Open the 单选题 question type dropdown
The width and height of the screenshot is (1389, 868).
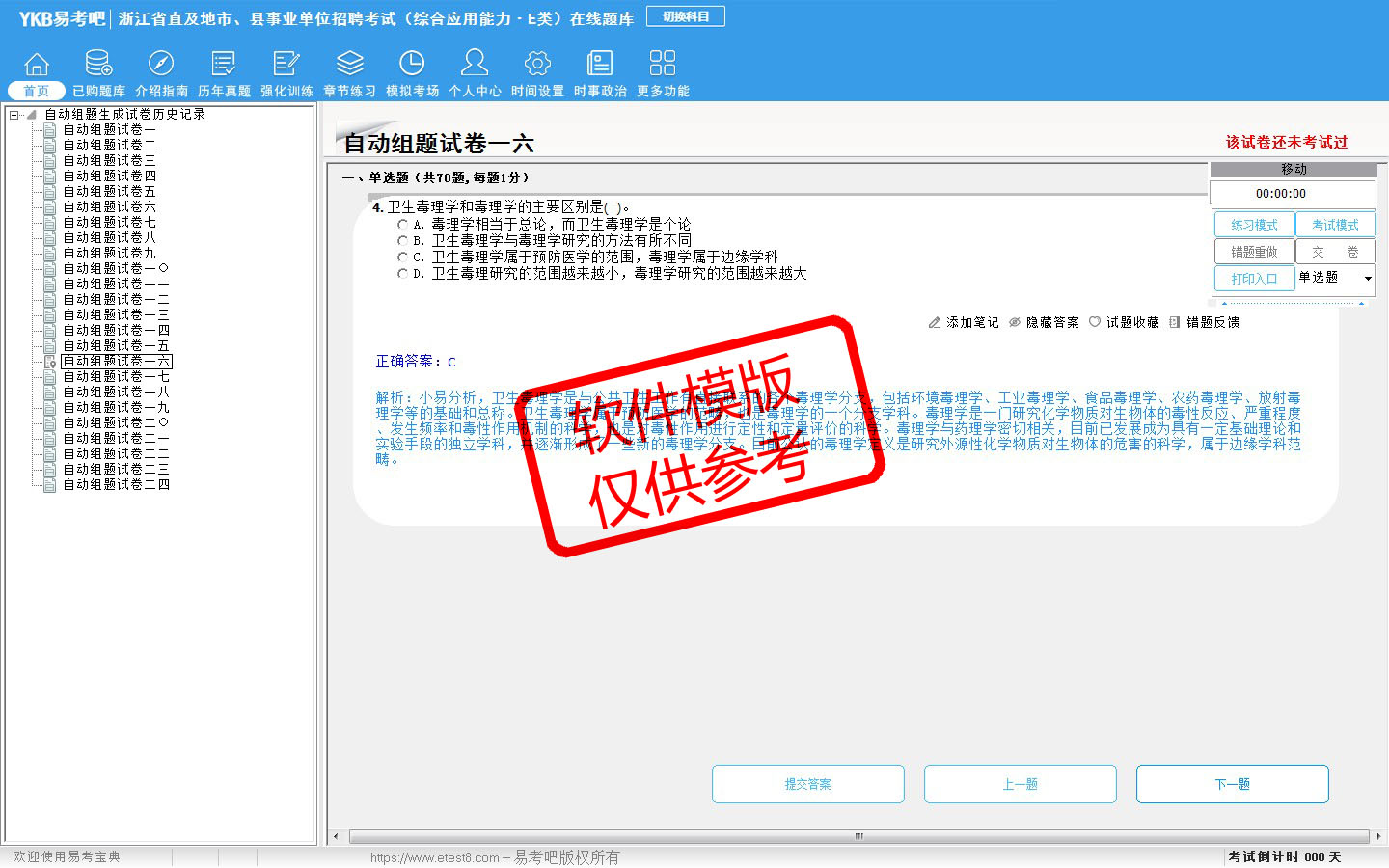1367,278
